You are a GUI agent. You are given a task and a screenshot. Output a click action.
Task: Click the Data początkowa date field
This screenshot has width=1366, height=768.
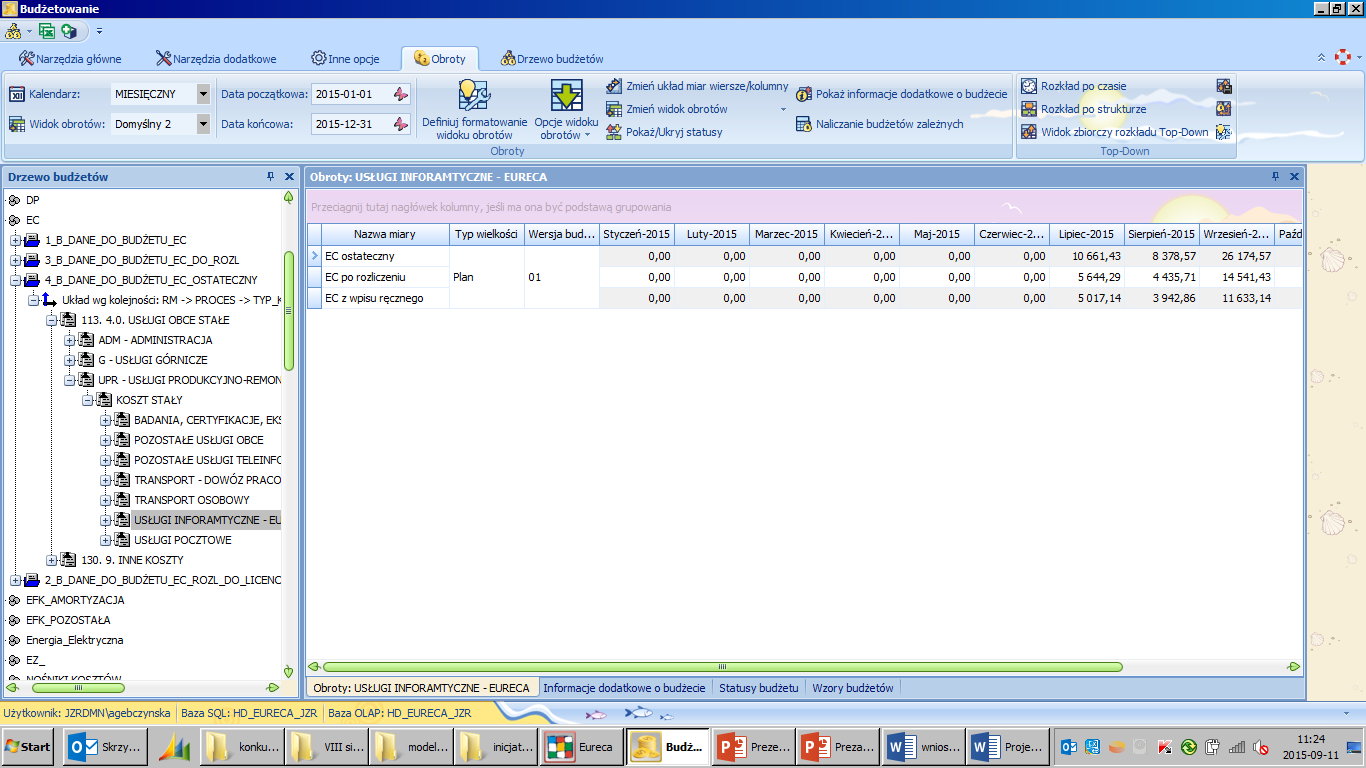[350, 94]
